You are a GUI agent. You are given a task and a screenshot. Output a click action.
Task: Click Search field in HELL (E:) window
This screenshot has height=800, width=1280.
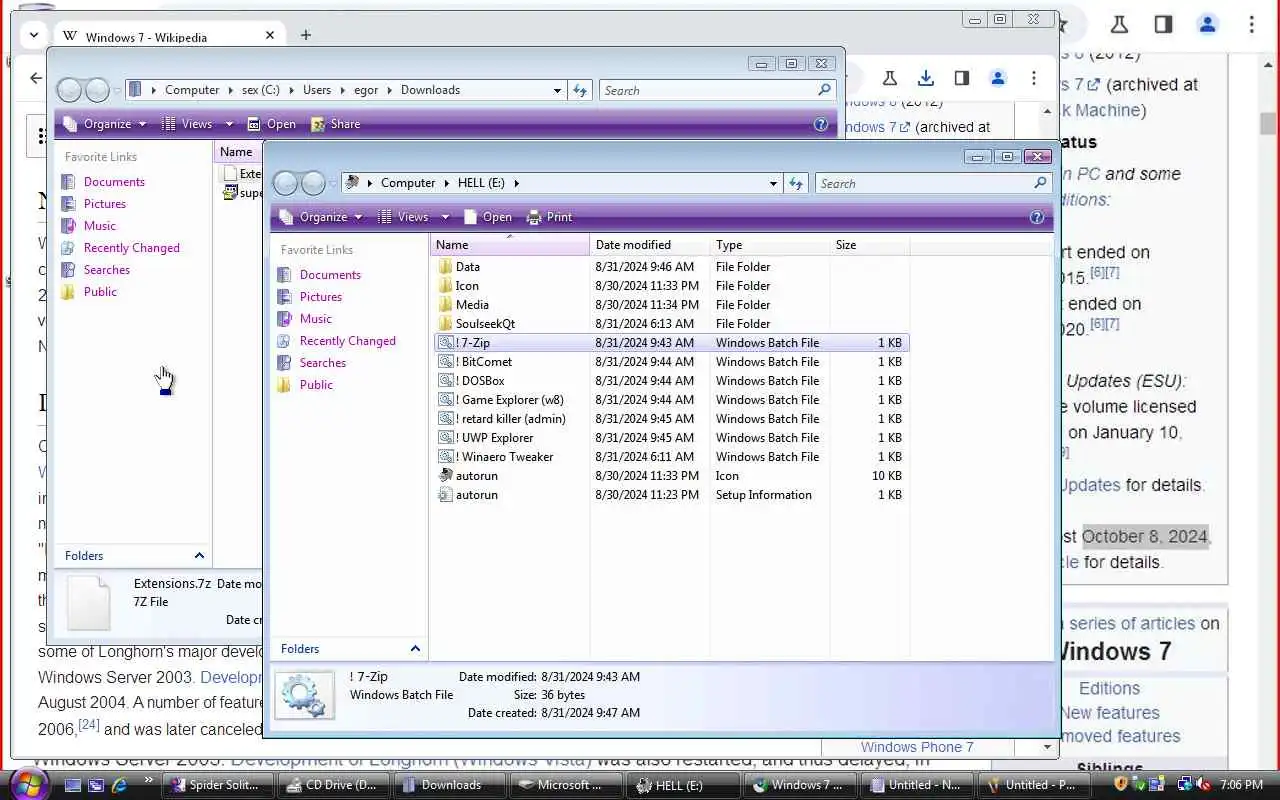(923, 183)
